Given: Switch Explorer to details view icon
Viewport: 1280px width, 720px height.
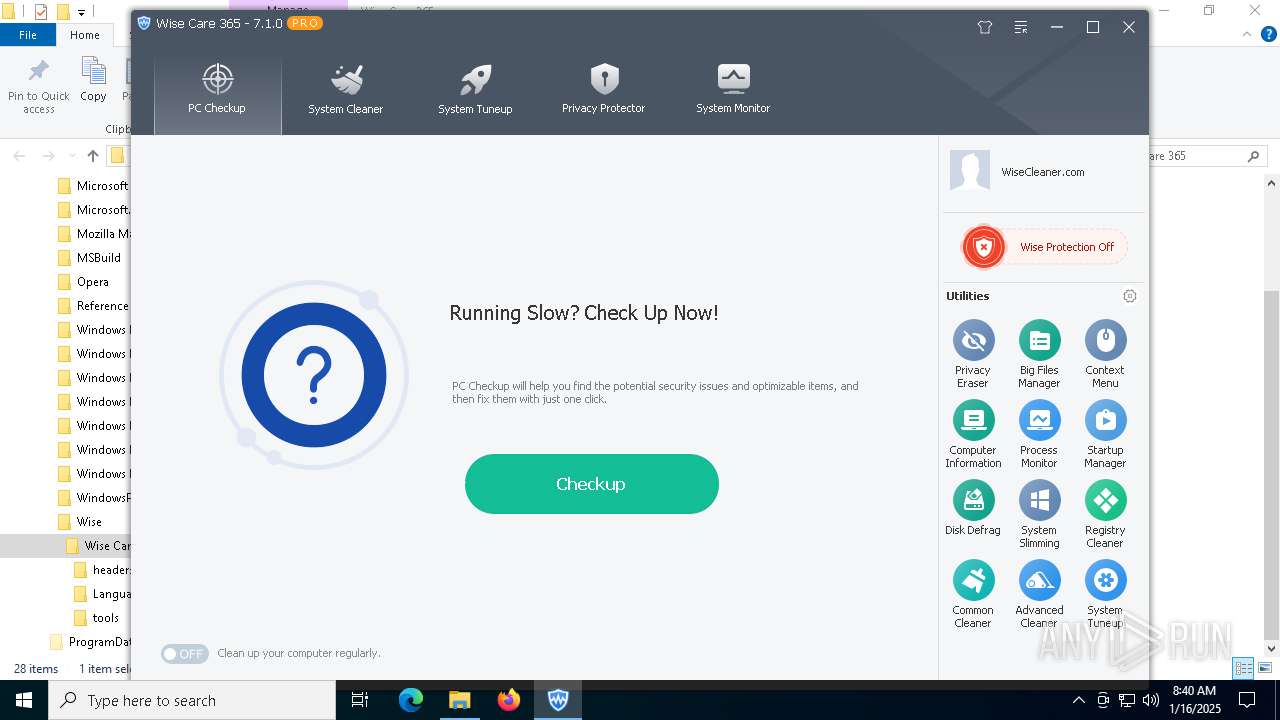Looking at the screenshot, I should pyautogui.click(x=1243, y=668).
